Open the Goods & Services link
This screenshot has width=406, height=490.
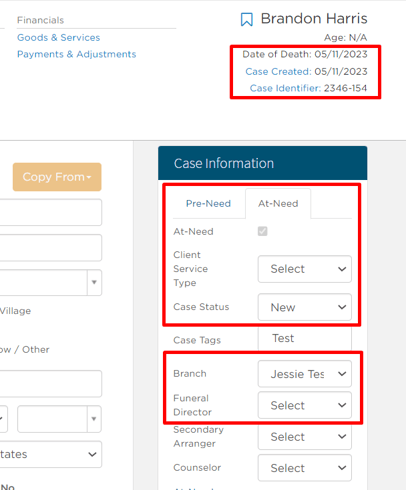(x=59, y=38)
